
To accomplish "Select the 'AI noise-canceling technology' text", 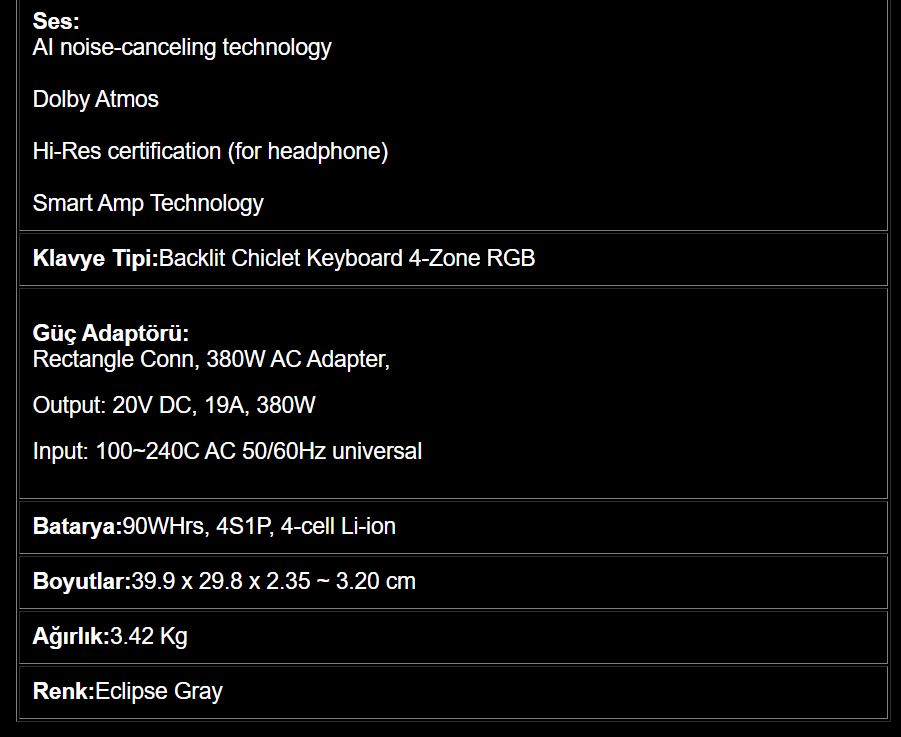I will (182, 47).
